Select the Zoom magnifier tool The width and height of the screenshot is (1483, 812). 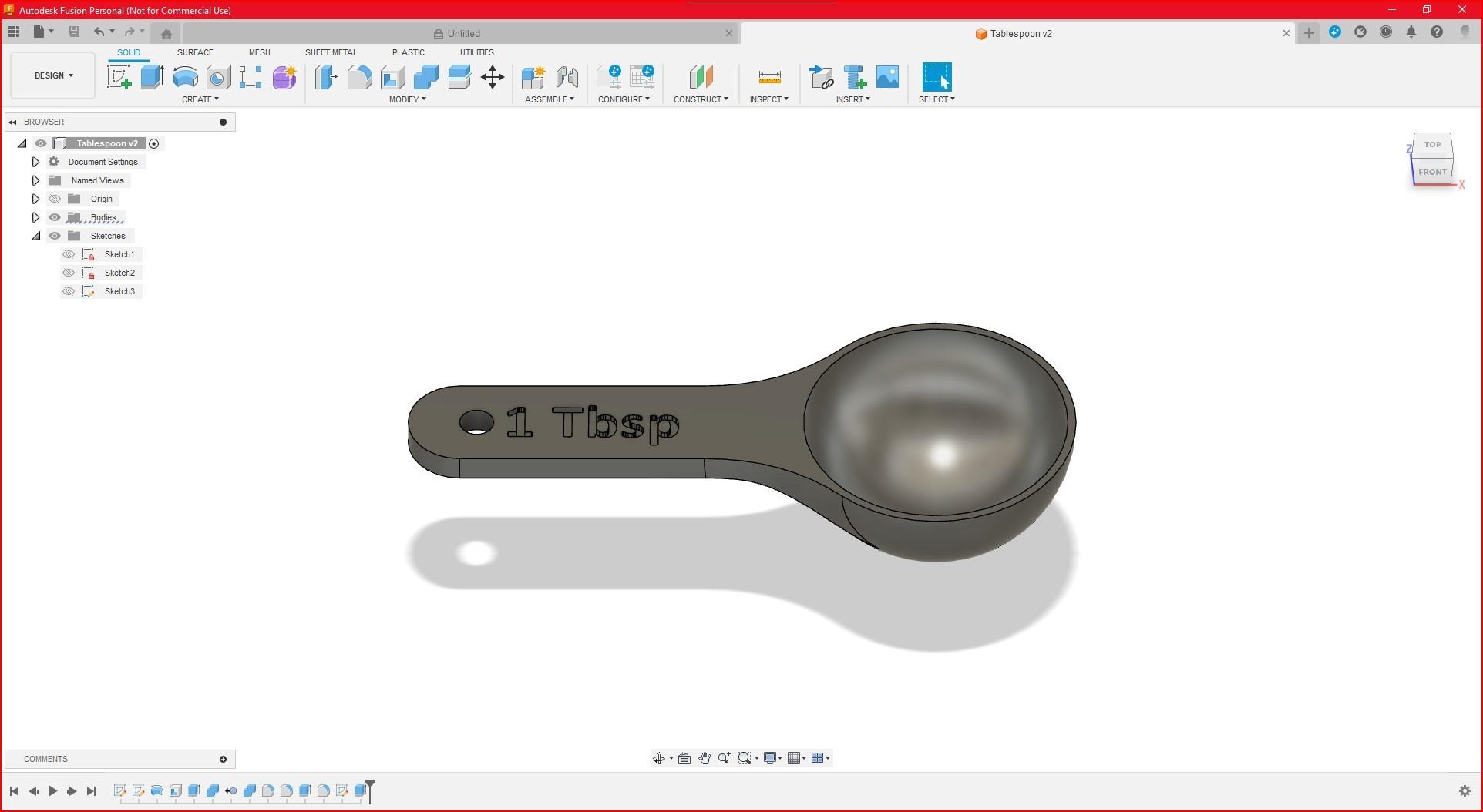[x=724, y=758]
